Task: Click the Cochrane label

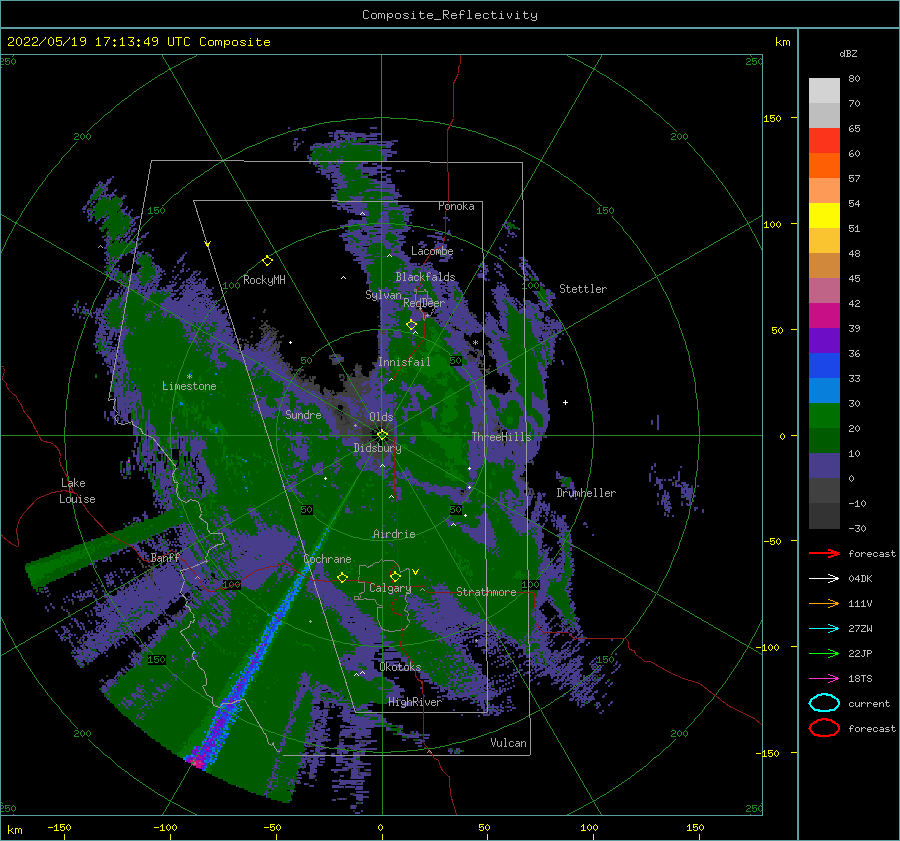Action: (327, 559)
